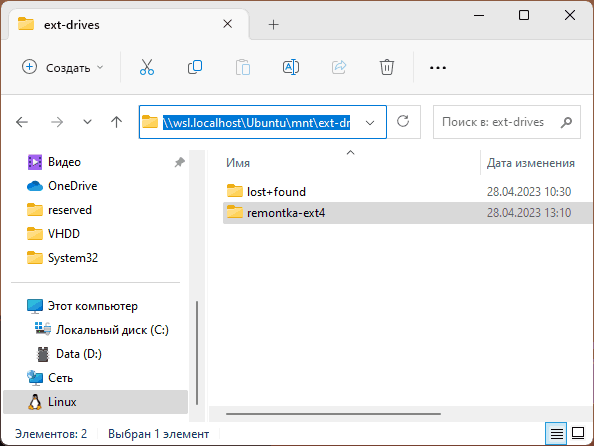Click the pin icon next to Видео
This screenshot has height=446, width=594.
click(180, 162)
